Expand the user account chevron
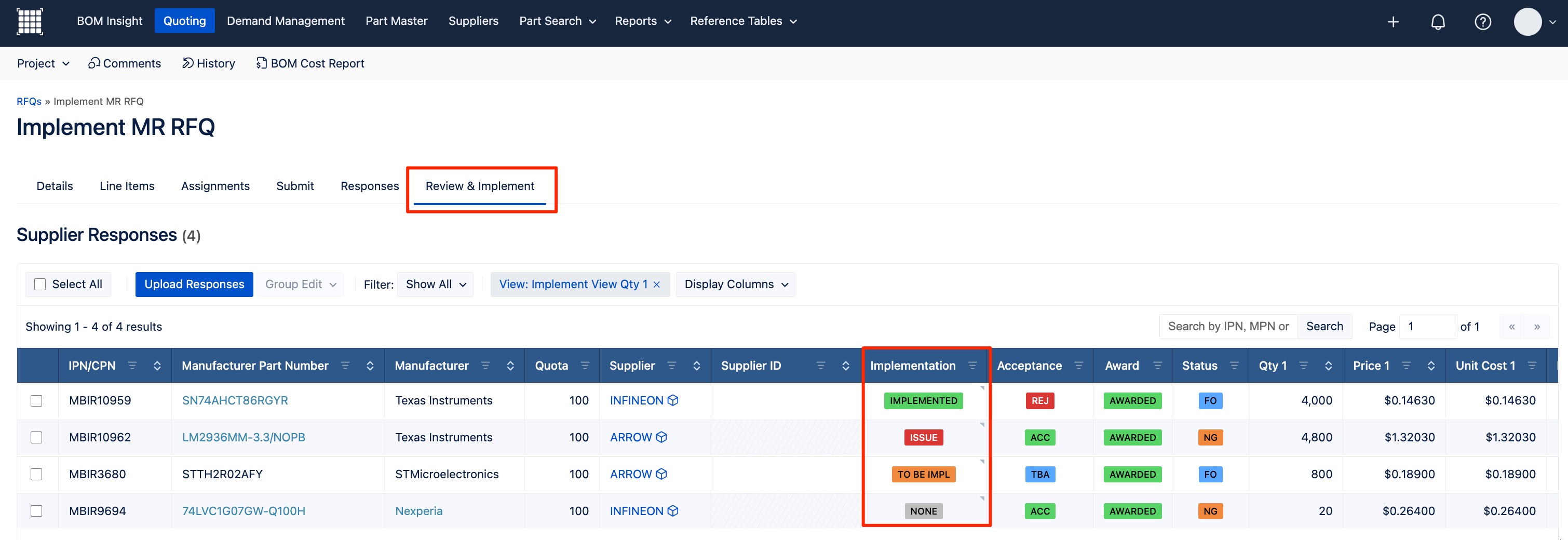 pyautogui.click(x=1552, y=22)
